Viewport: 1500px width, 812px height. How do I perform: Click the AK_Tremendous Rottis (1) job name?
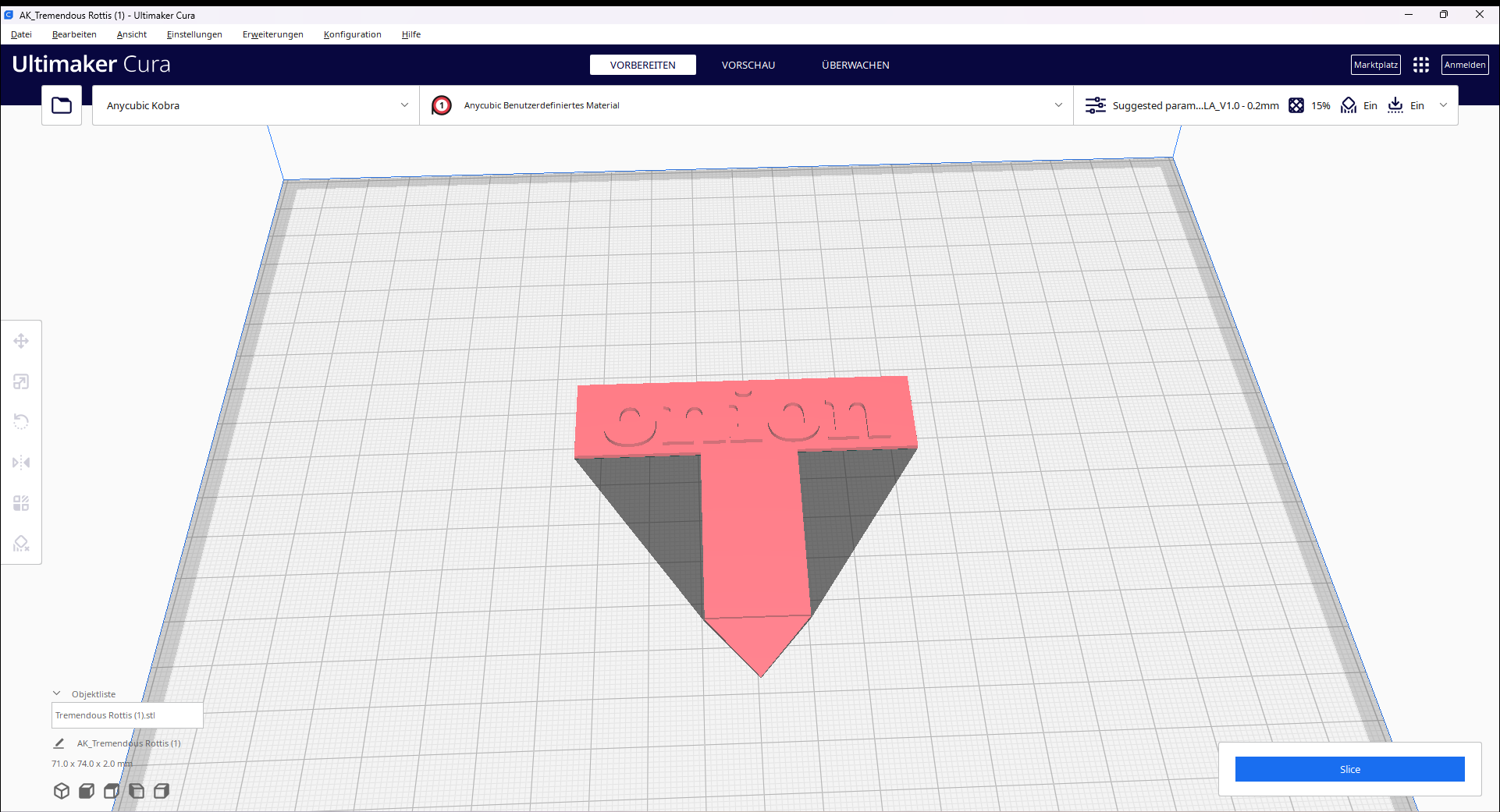(x=129, y=743)
